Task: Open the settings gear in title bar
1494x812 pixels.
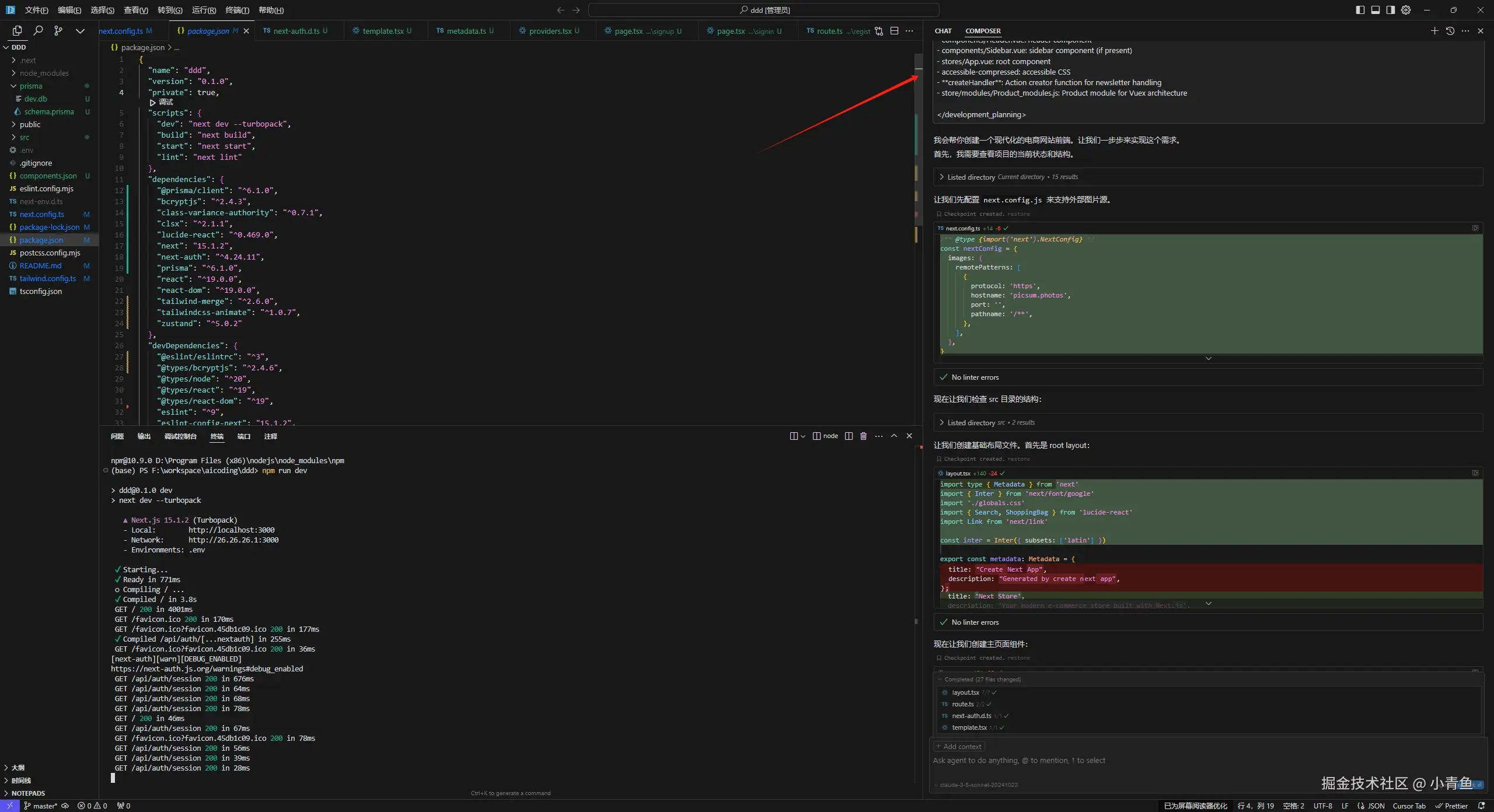Action: [1406, 10]
